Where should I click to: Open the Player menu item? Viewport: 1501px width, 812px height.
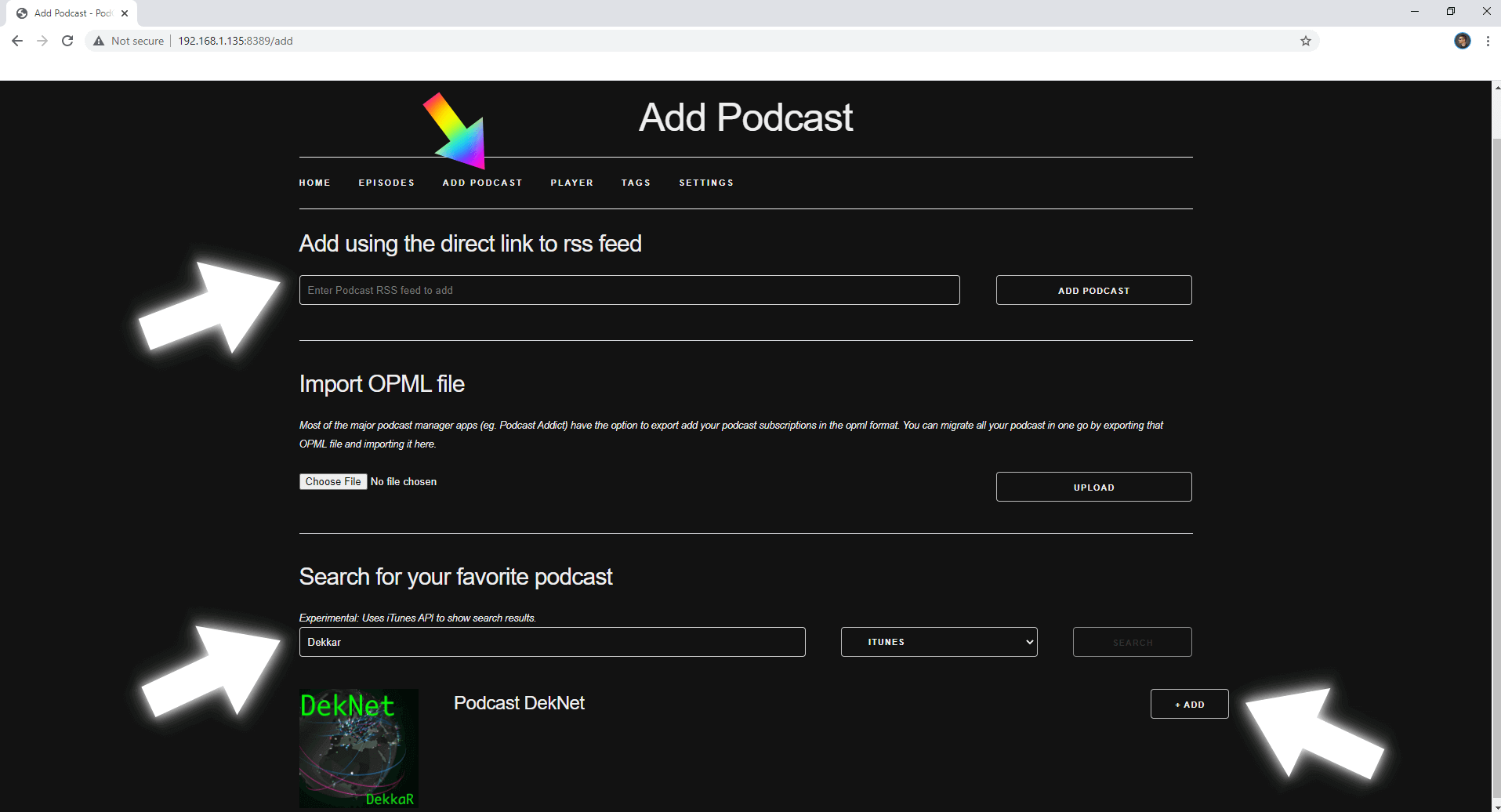(x=571, y=183)
